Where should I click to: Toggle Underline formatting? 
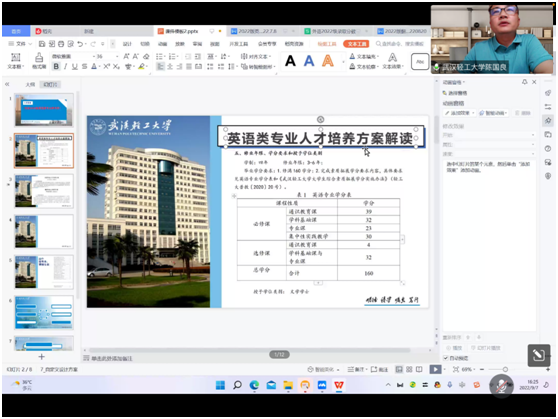coord(75,66)
